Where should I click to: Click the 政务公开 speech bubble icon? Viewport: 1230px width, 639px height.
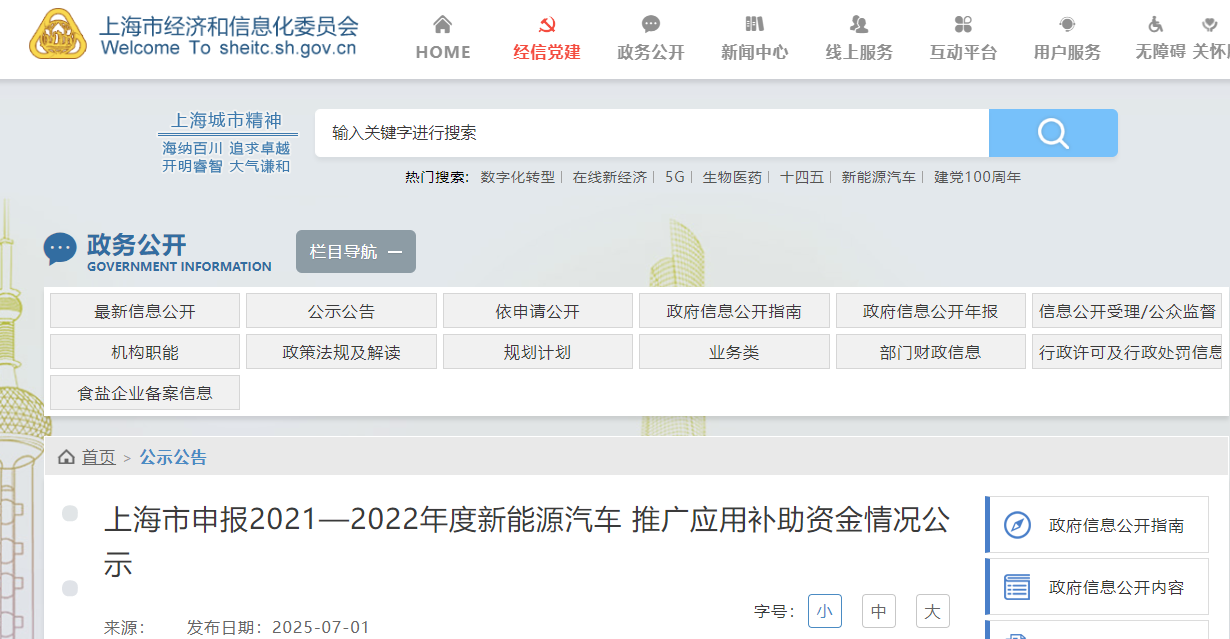(x=651, y=25)
